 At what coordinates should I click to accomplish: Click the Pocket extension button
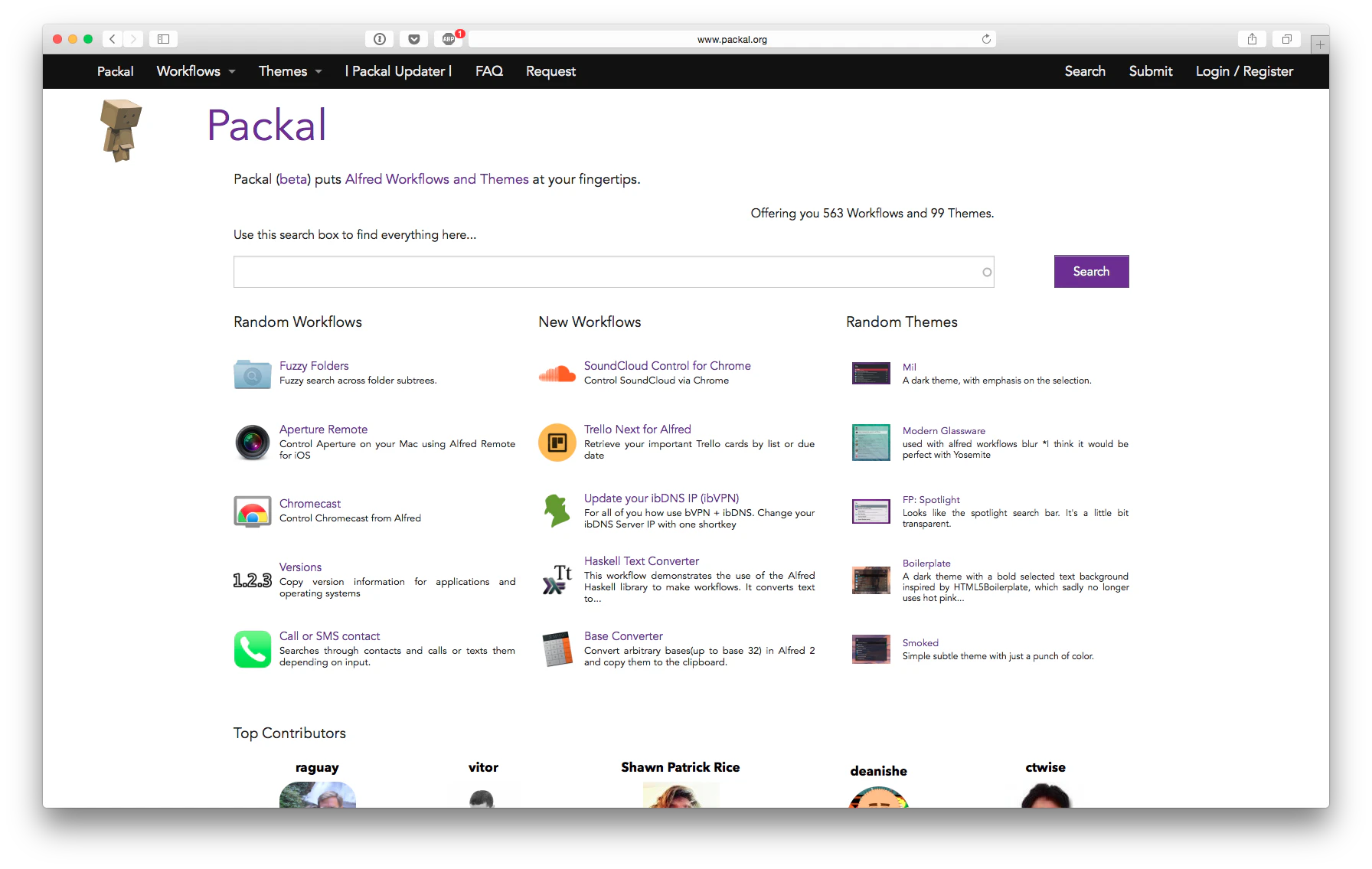click(413, 39)
